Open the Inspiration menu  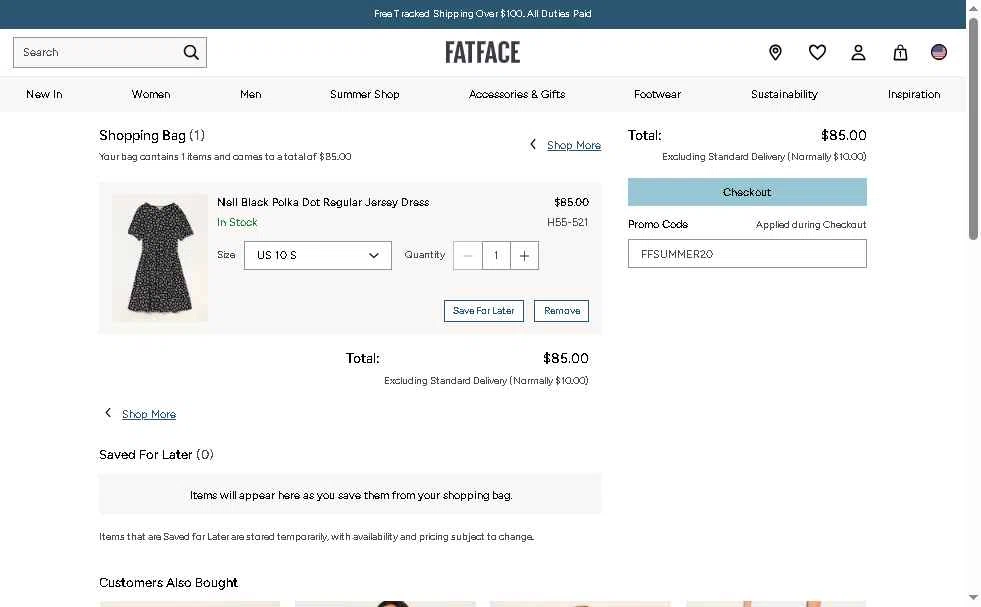click(913, 94)
